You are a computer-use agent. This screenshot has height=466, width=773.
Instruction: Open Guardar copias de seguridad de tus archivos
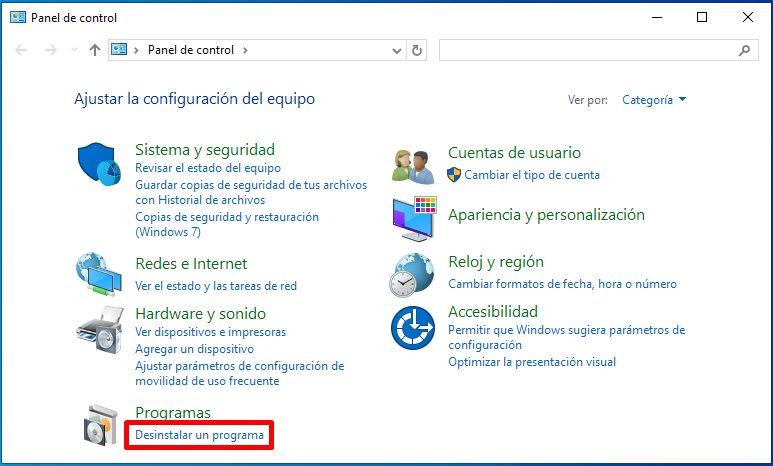tap(251, 192)
